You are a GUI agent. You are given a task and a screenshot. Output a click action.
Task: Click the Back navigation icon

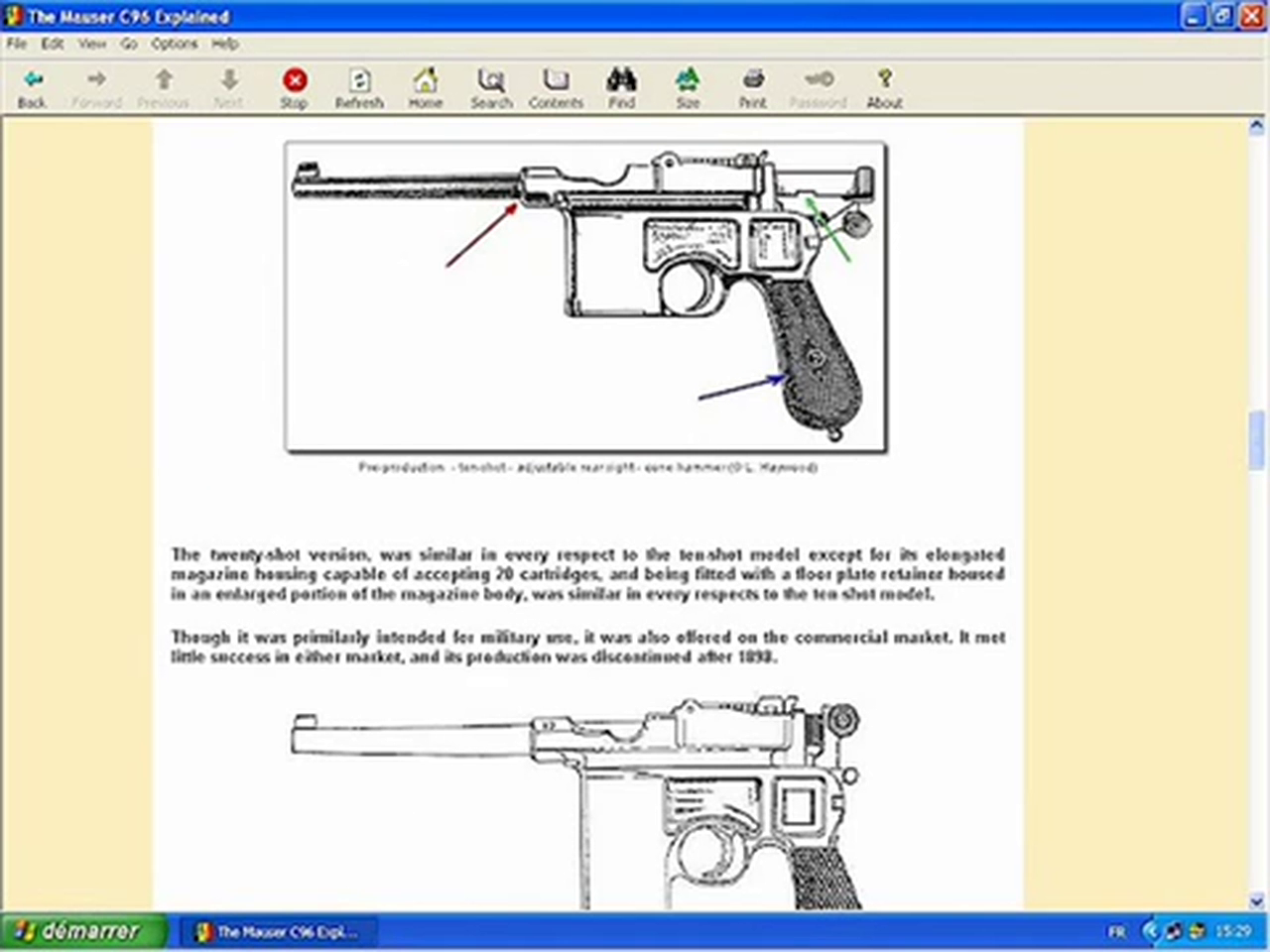tap(32, 87)
